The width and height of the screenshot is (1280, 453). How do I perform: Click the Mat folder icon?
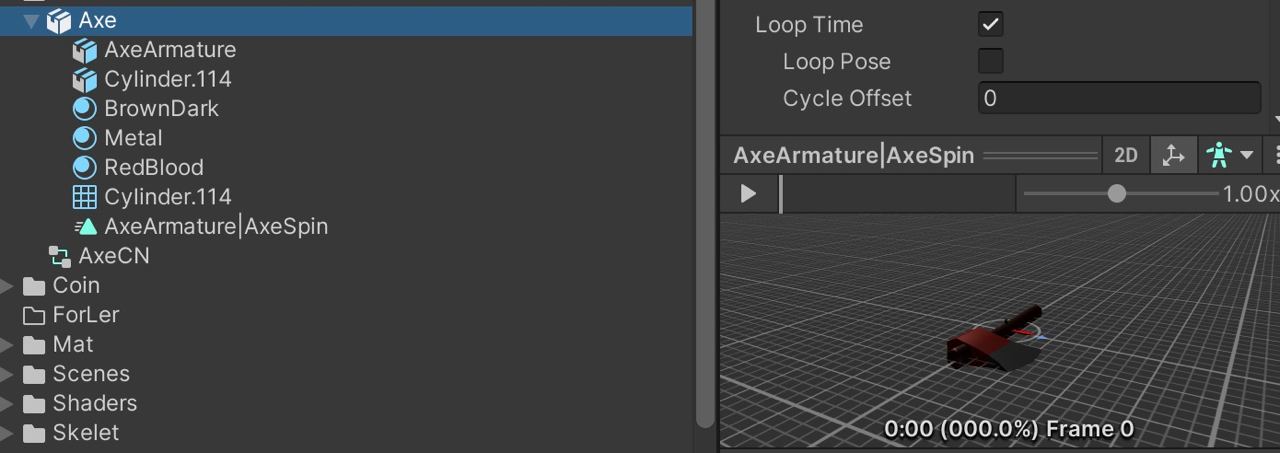click(x=34, y=345)
